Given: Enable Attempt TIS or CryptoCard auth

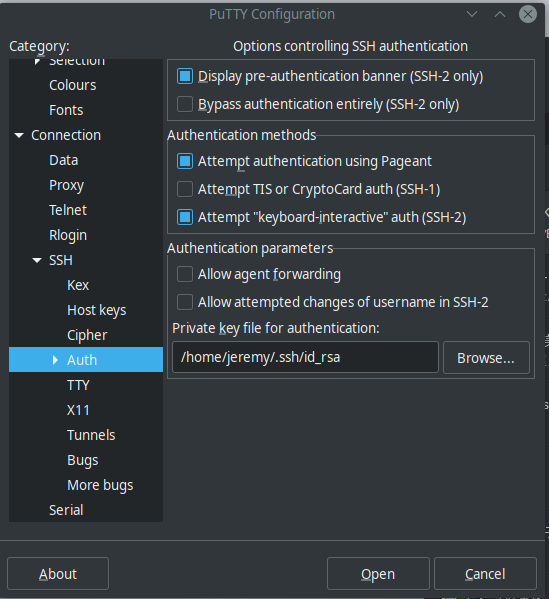Looking at the screenshot, I should pos(185,189).
